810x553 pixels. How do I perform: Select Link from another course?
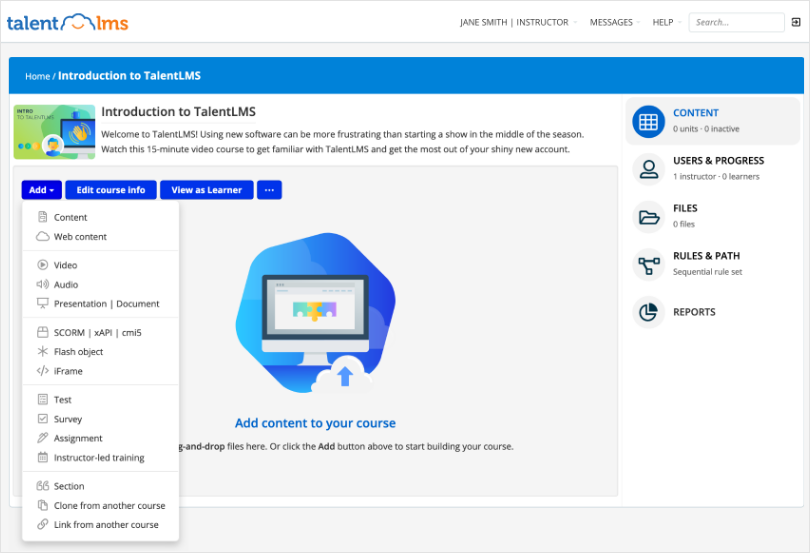pyautogui.click(x=101, y=525)
